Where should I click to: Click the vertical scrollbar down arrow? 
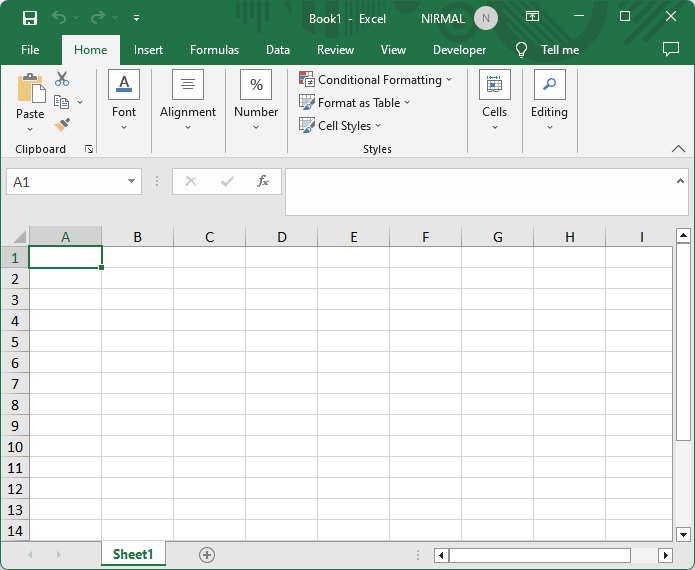point(683,535)
